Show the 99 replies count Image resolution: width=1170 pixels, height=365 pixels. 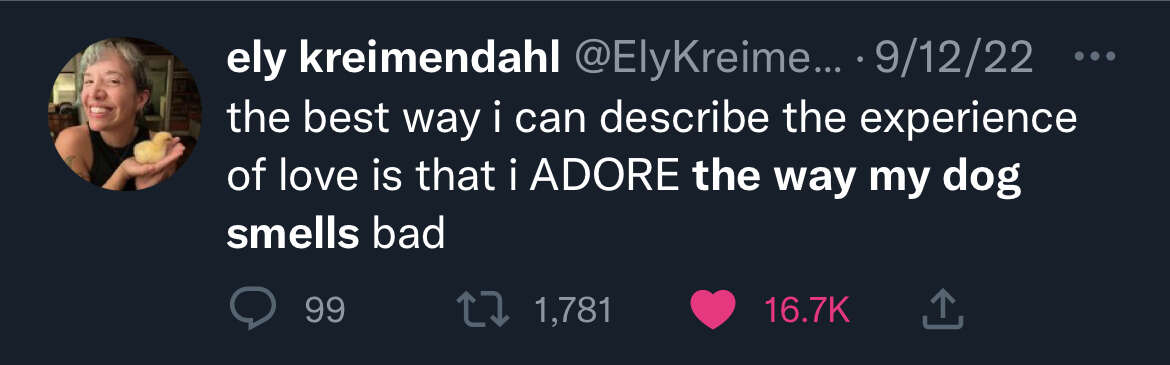pyautogui.click(x=325, y=310)
